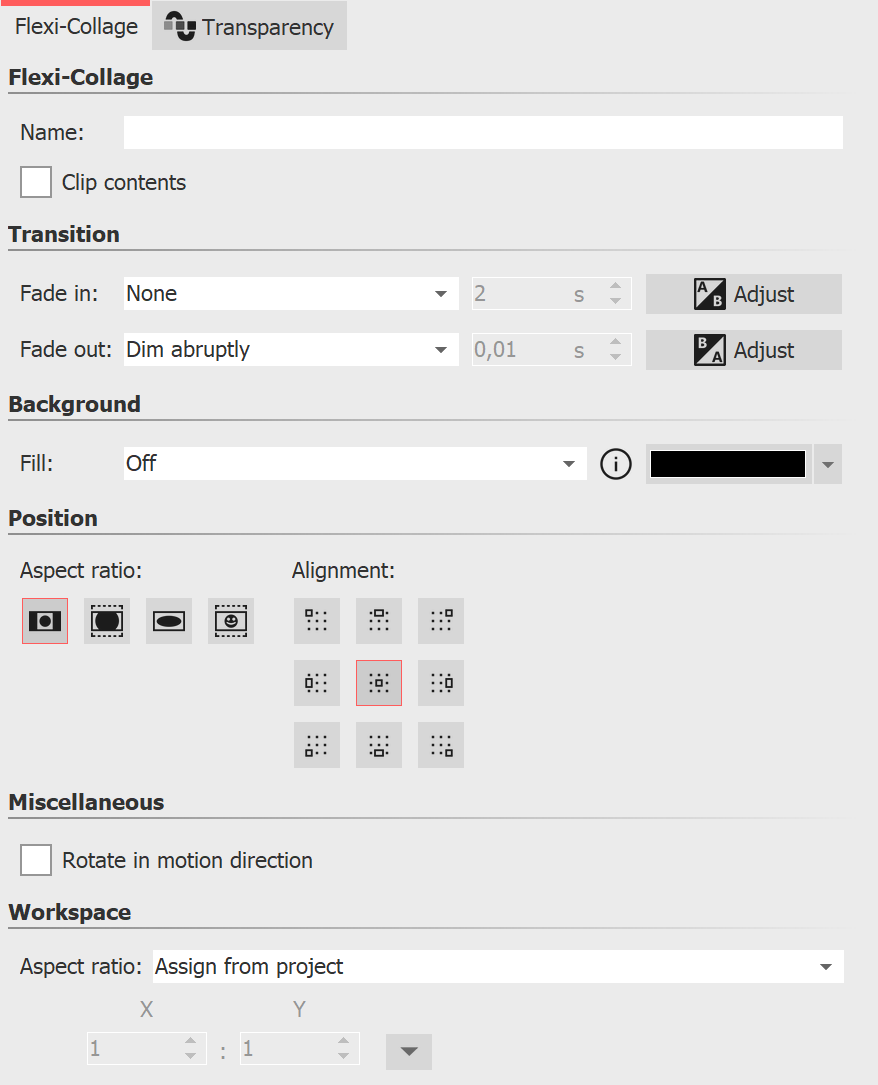Click Adjust next to Fade in
Screen dimensions: 878x1085
click(743, 293)
